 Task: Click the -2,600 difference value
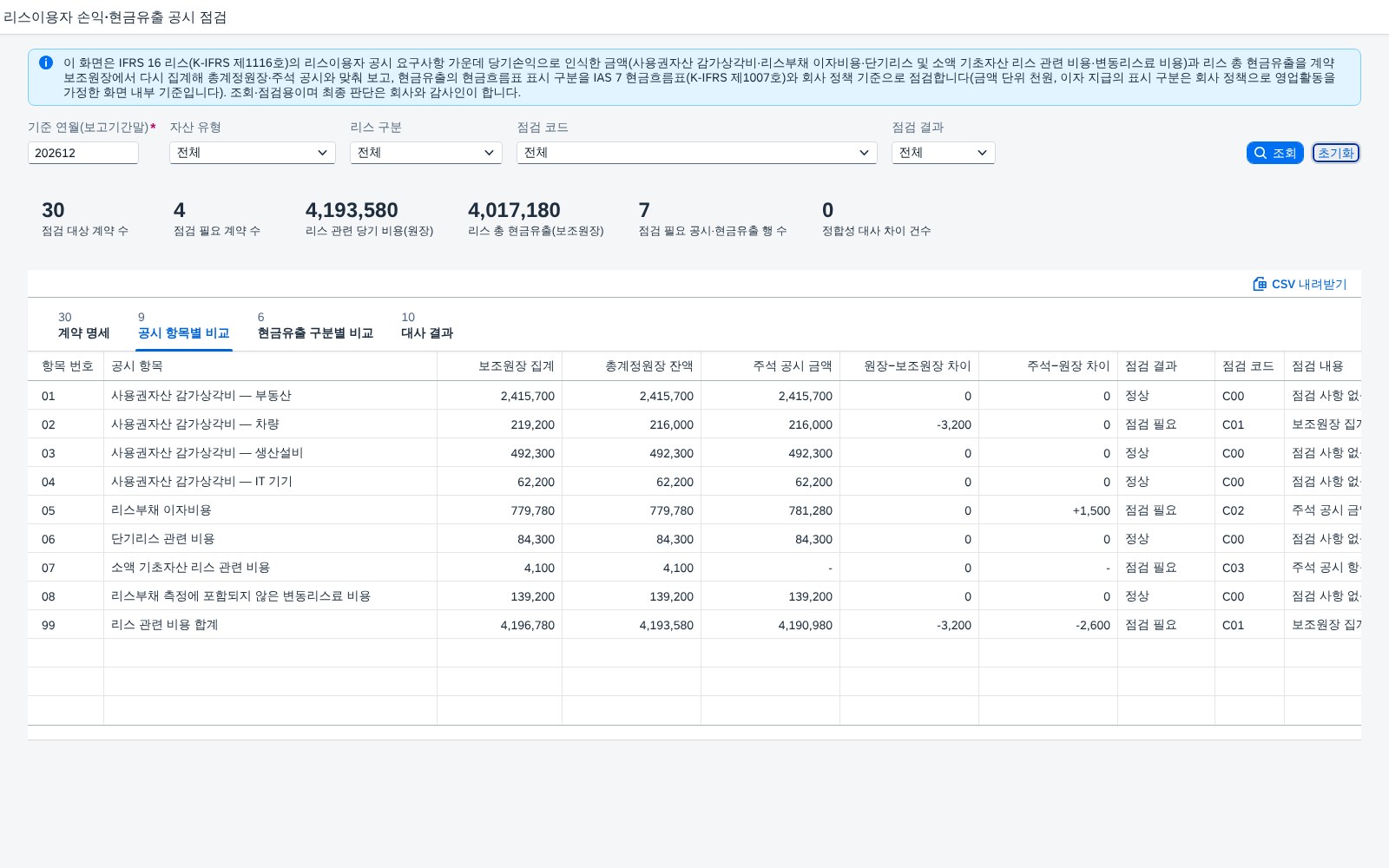tap(1093, 625)
